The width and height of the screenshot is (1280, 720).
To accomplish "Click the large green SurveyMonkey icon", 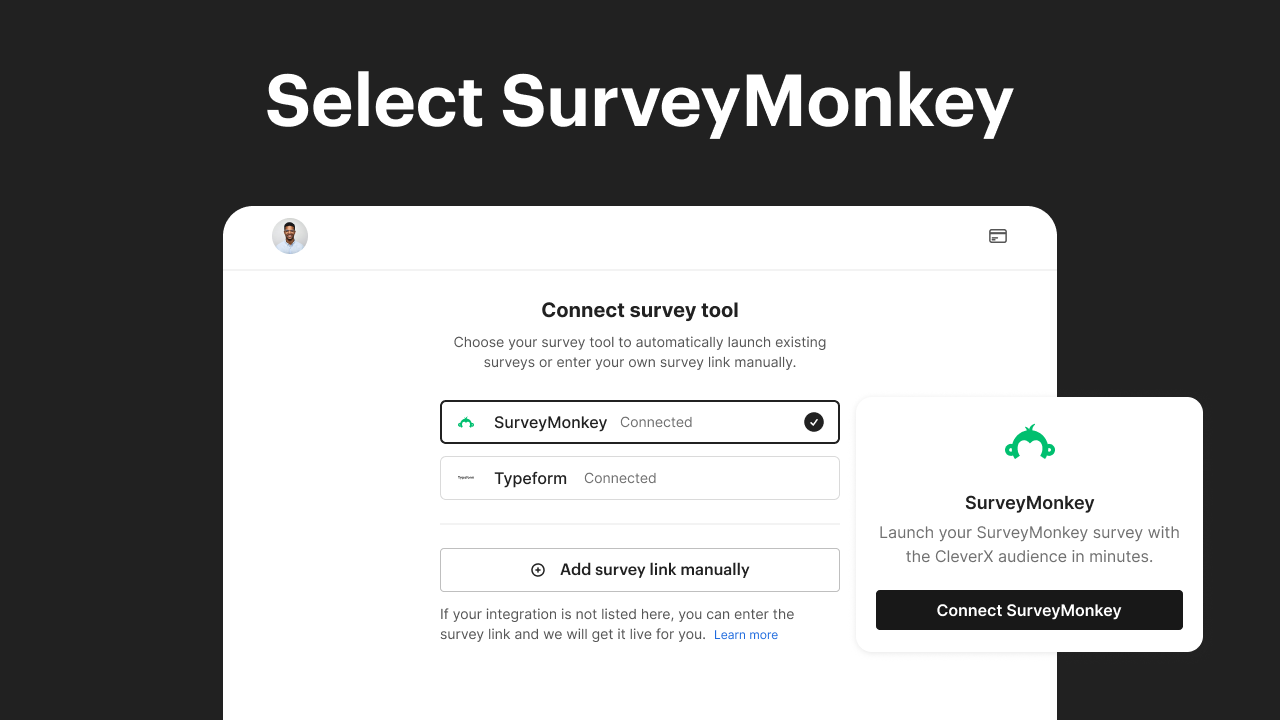I will coord(1029,441).
